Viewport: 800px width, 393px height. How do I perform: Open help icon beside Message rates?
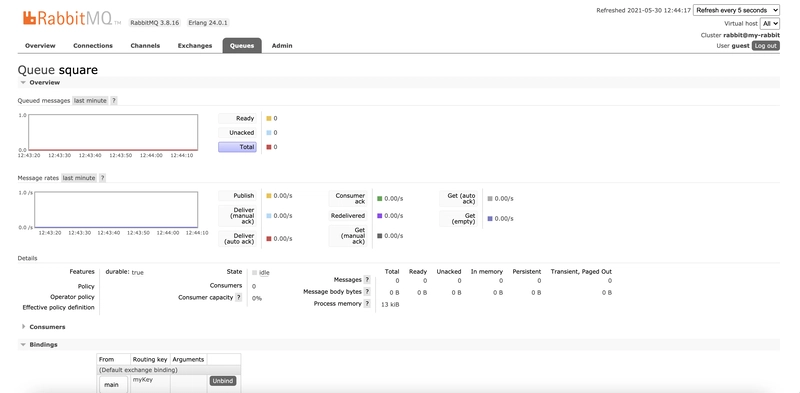pos(102,178)
